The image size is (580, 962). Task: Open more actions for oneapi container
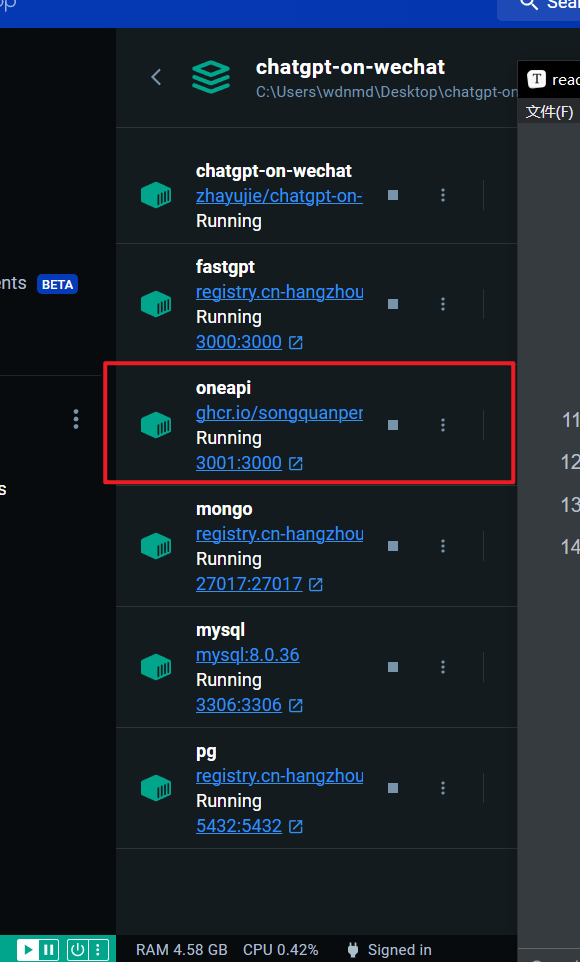point(443,425)
